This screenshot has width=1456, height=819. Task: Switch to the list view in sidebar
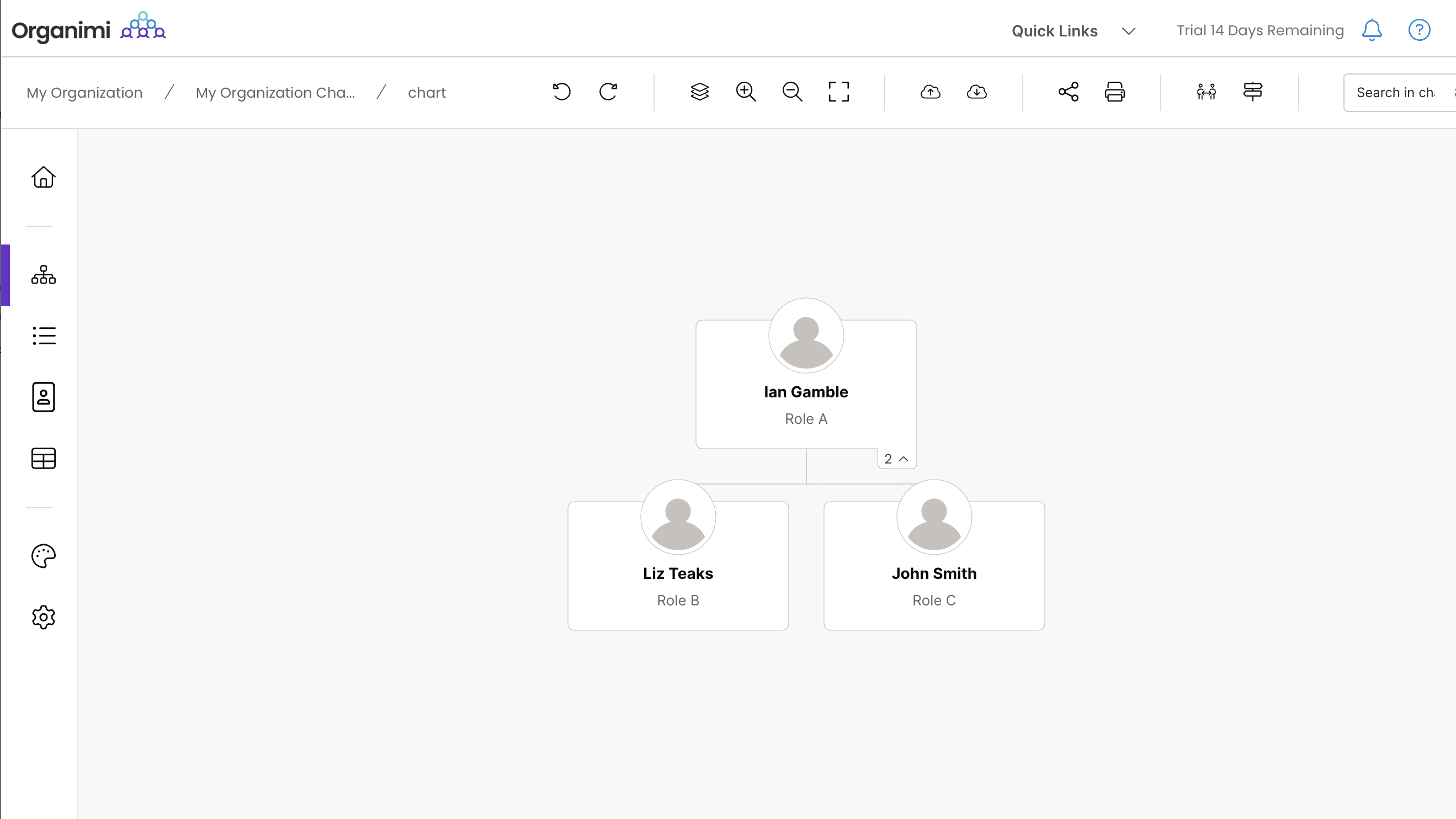[44, 336]
